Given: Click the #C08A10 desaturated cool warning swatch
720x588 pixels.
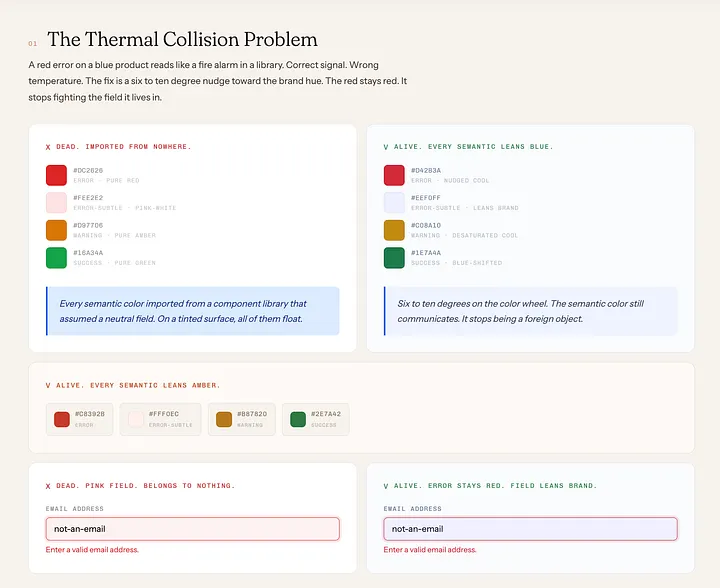Looking at the screenshot, I should pos(394,230).
